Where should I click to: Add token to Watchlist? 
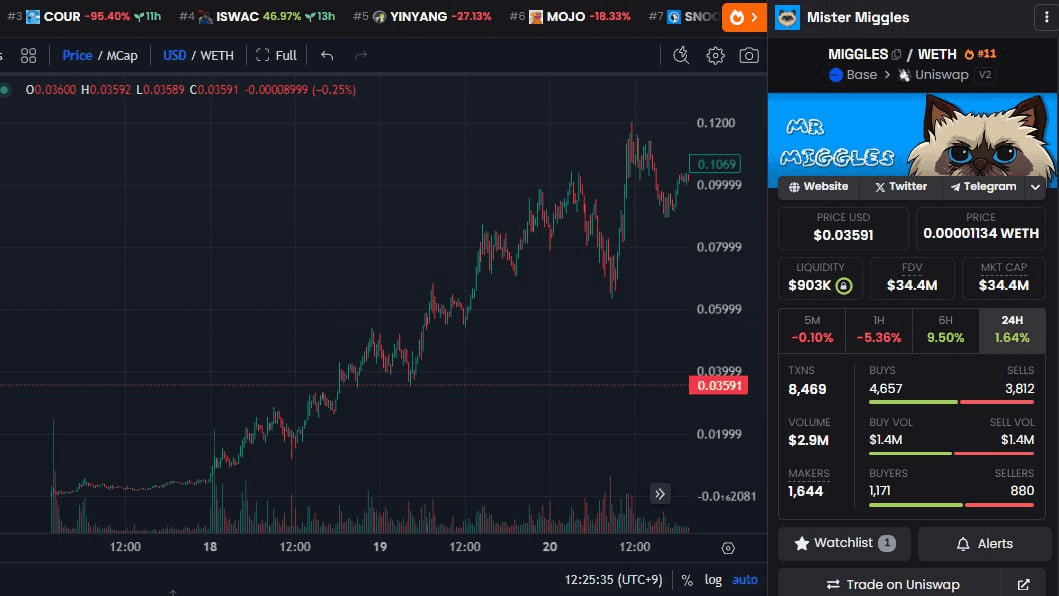click(x=844, y=543)
